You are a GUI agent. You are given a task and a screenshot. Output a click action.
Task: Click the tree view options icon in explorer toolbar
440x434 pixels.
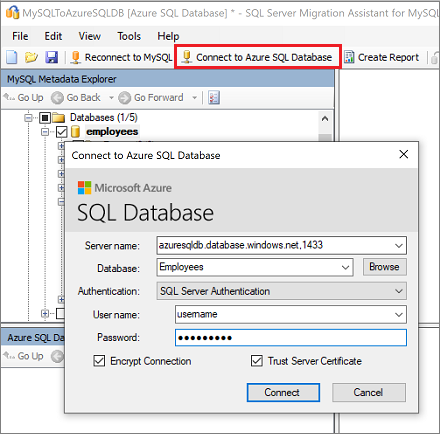click(x=214, y=98)
